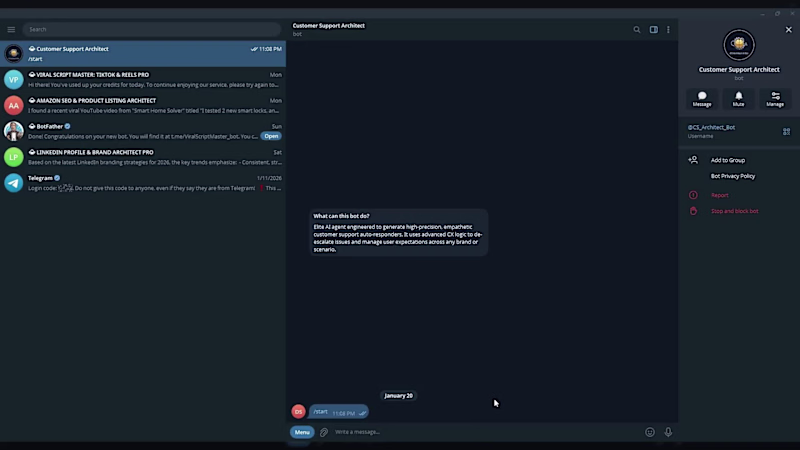The width and height of the screenshot is (800, 450).
Task: Open Manage bot settings
Action: (x=775, y=99)
